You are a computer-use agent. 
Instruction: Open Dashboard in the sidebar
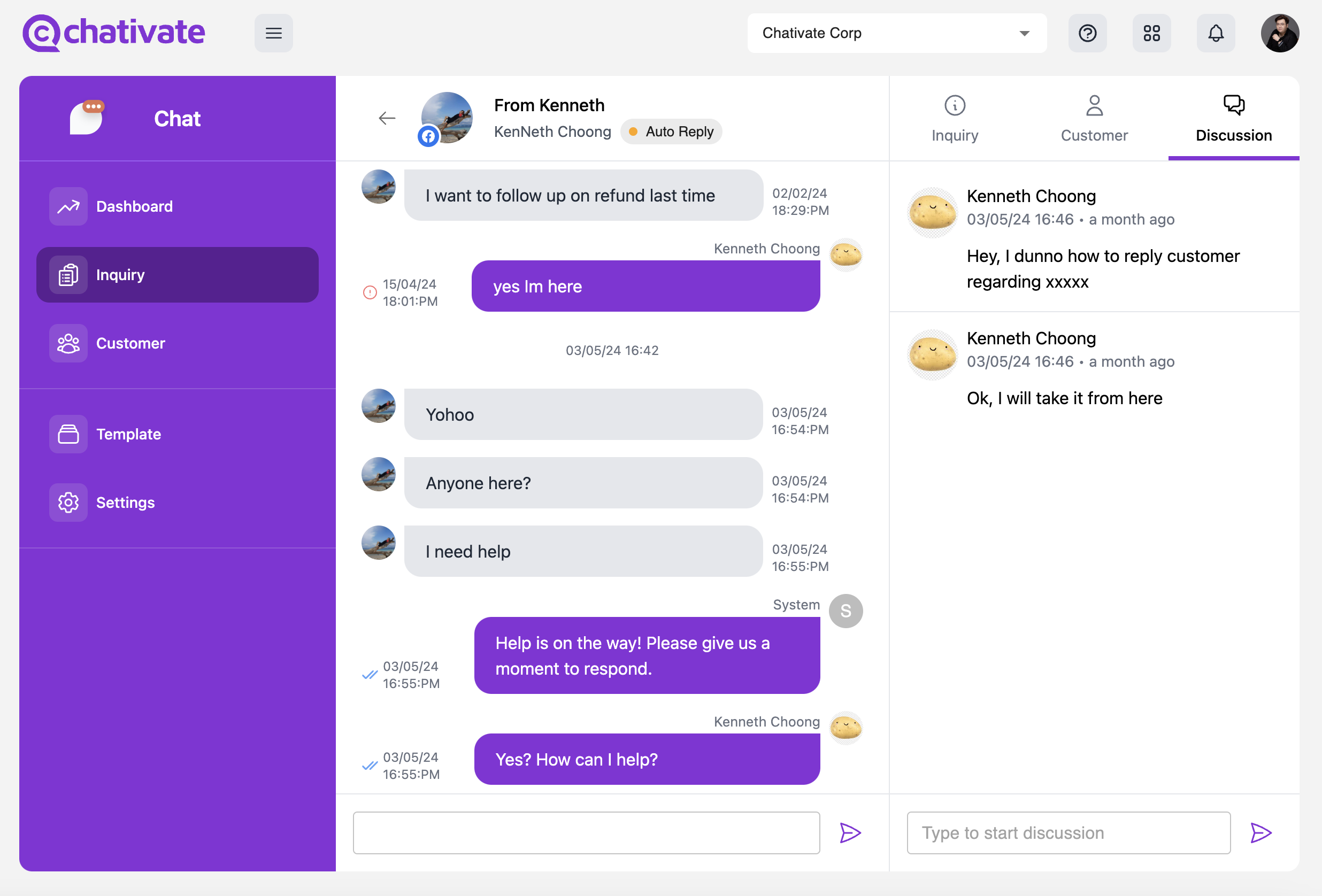click(x=178, y=206)
